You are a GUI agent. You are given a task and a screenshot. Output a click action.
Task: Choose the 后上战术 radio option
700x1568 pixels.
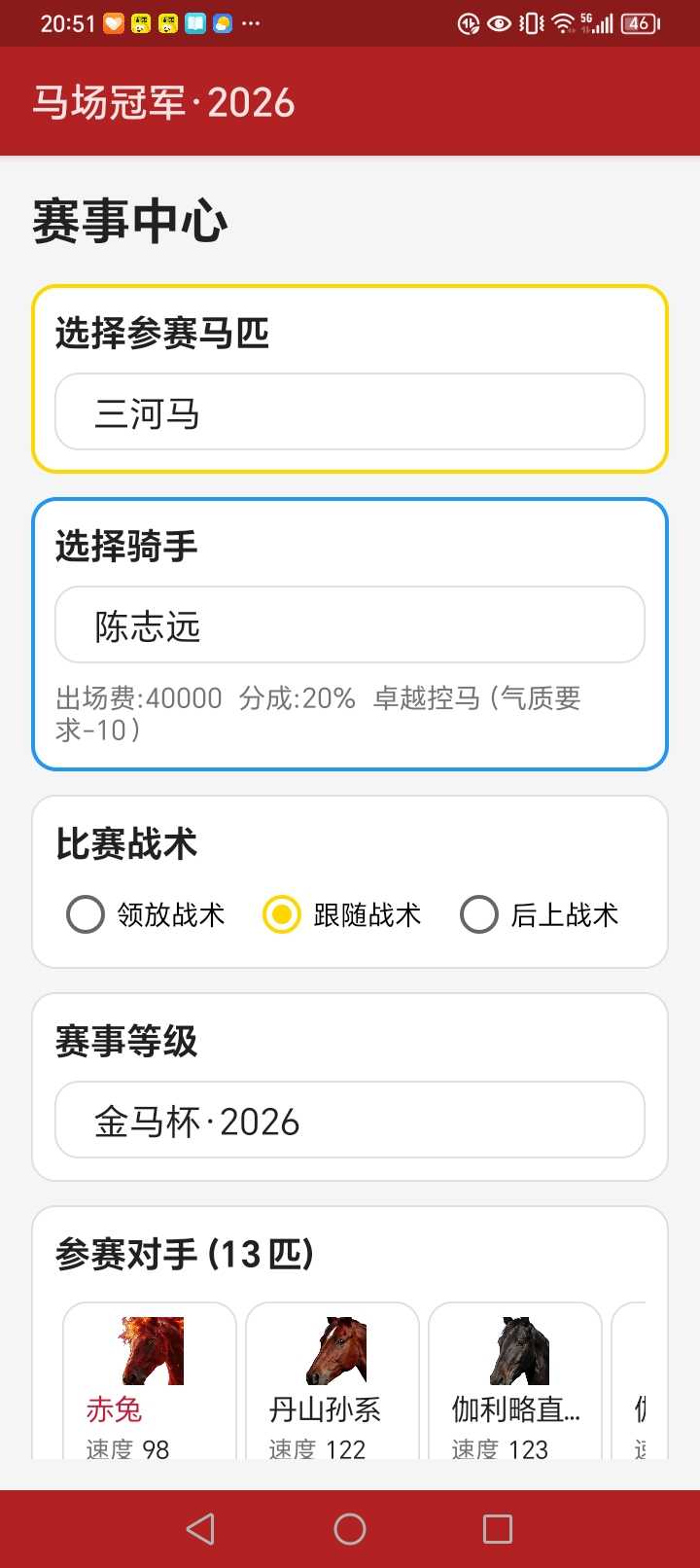click(479, 914)
